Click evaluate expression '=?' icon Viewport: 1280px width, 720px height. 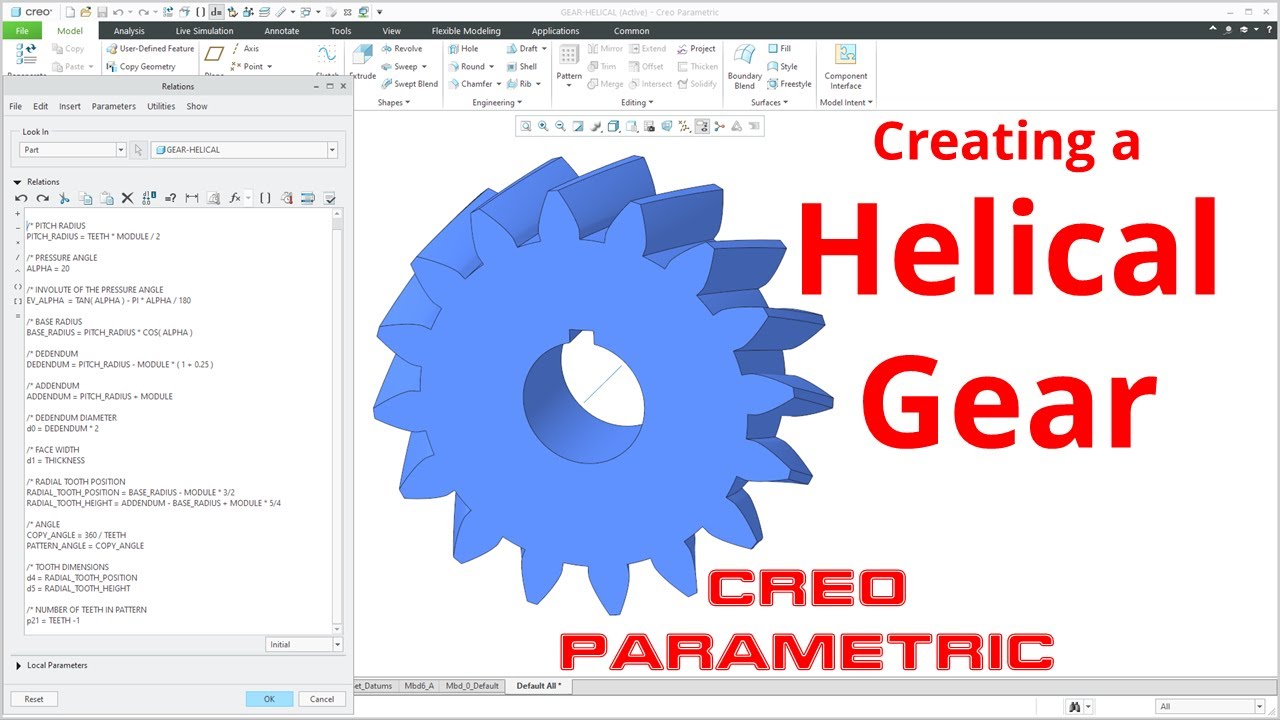[170, 199]
